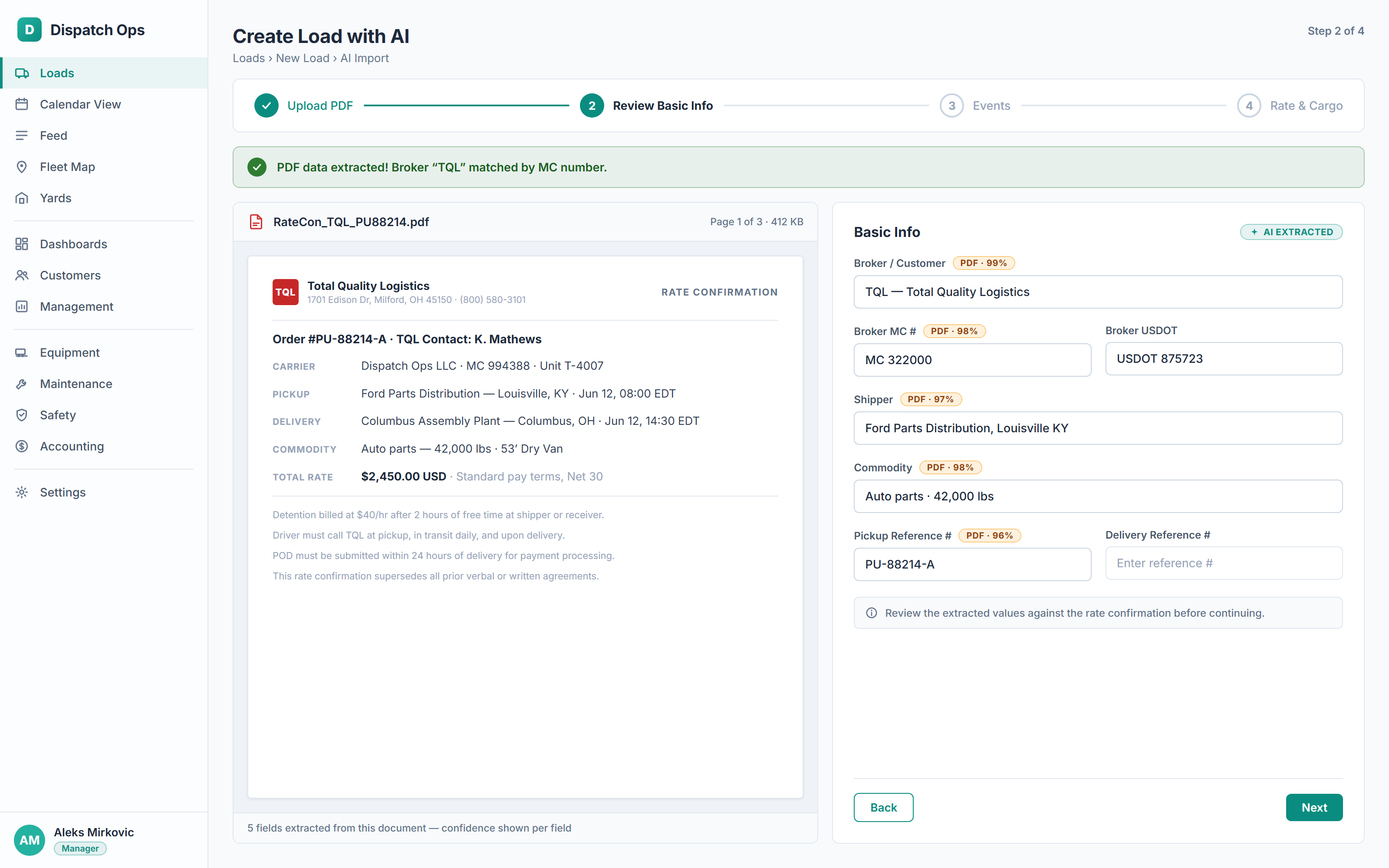Viewport: 1389px width, 868px height.
Task: Click the Upload PDF completed check circle
Action: (267, 105)
